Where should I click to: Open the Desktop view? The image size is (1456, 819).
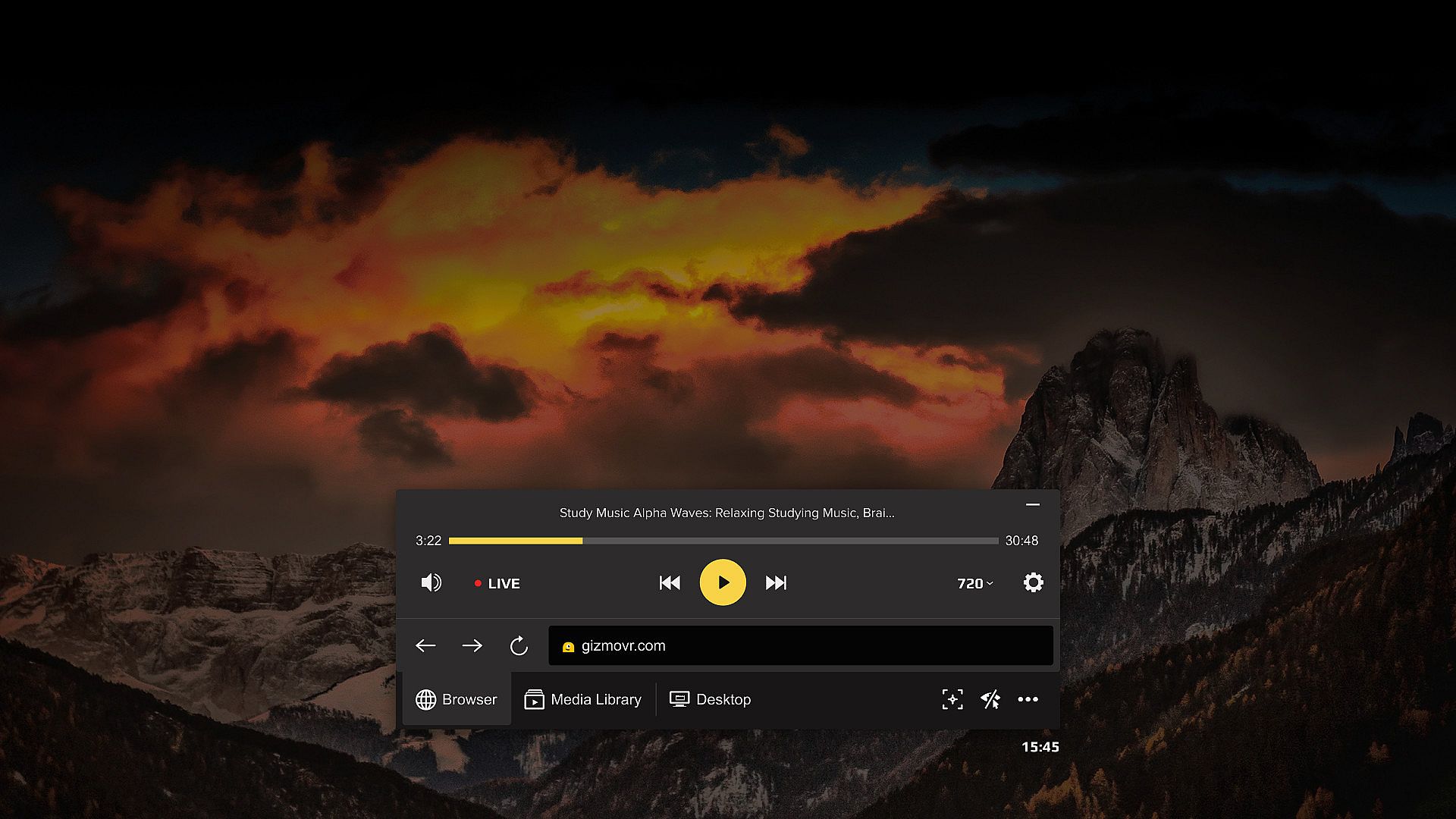tap(711, 699)
